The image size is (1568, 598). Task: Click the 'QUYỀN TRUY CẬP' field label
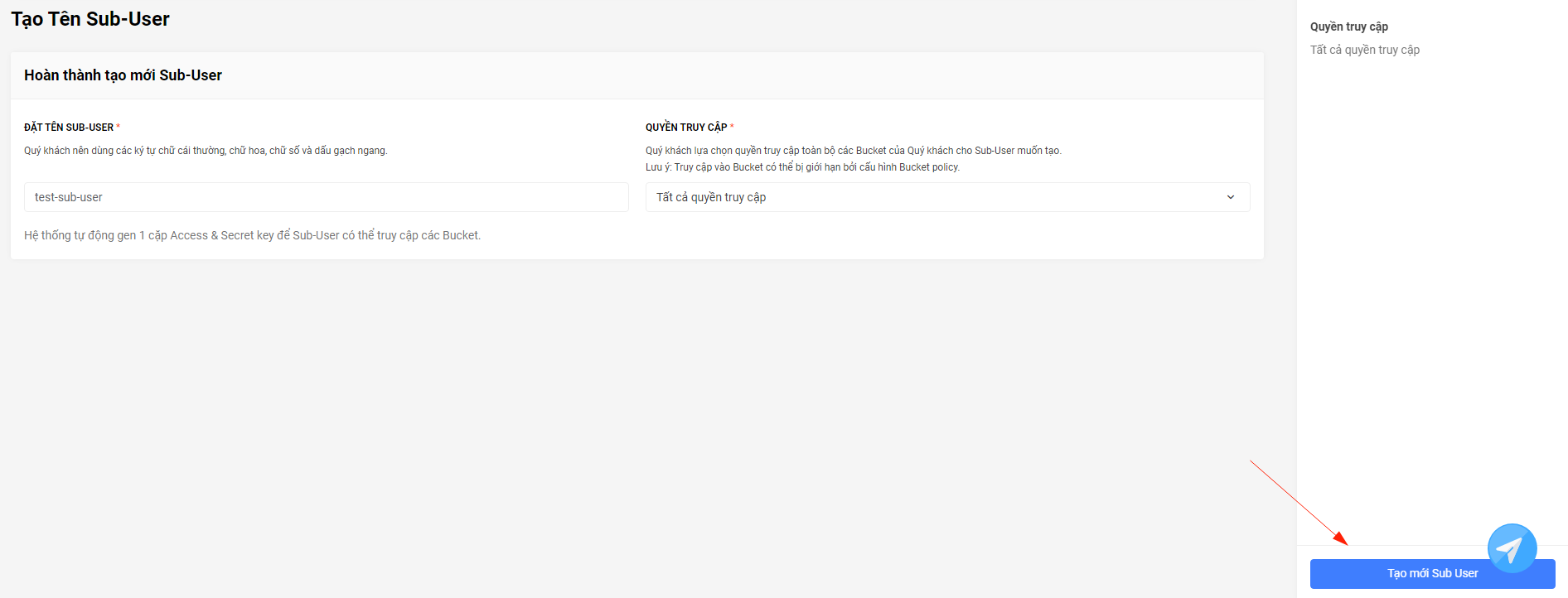pos(686,128)
